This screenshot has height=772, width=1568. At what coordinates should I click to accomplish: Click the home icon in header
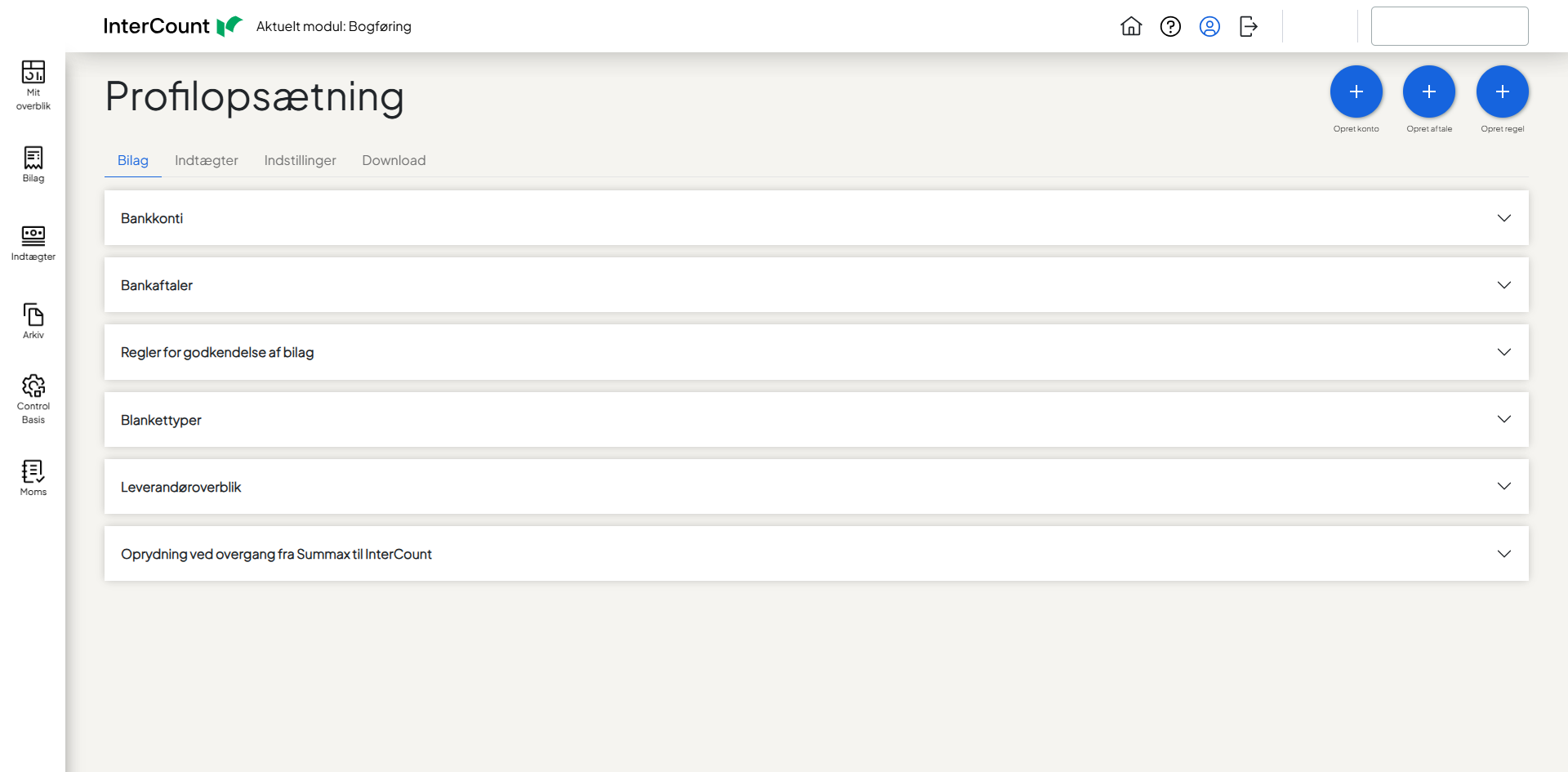[x=1131, y=26]
